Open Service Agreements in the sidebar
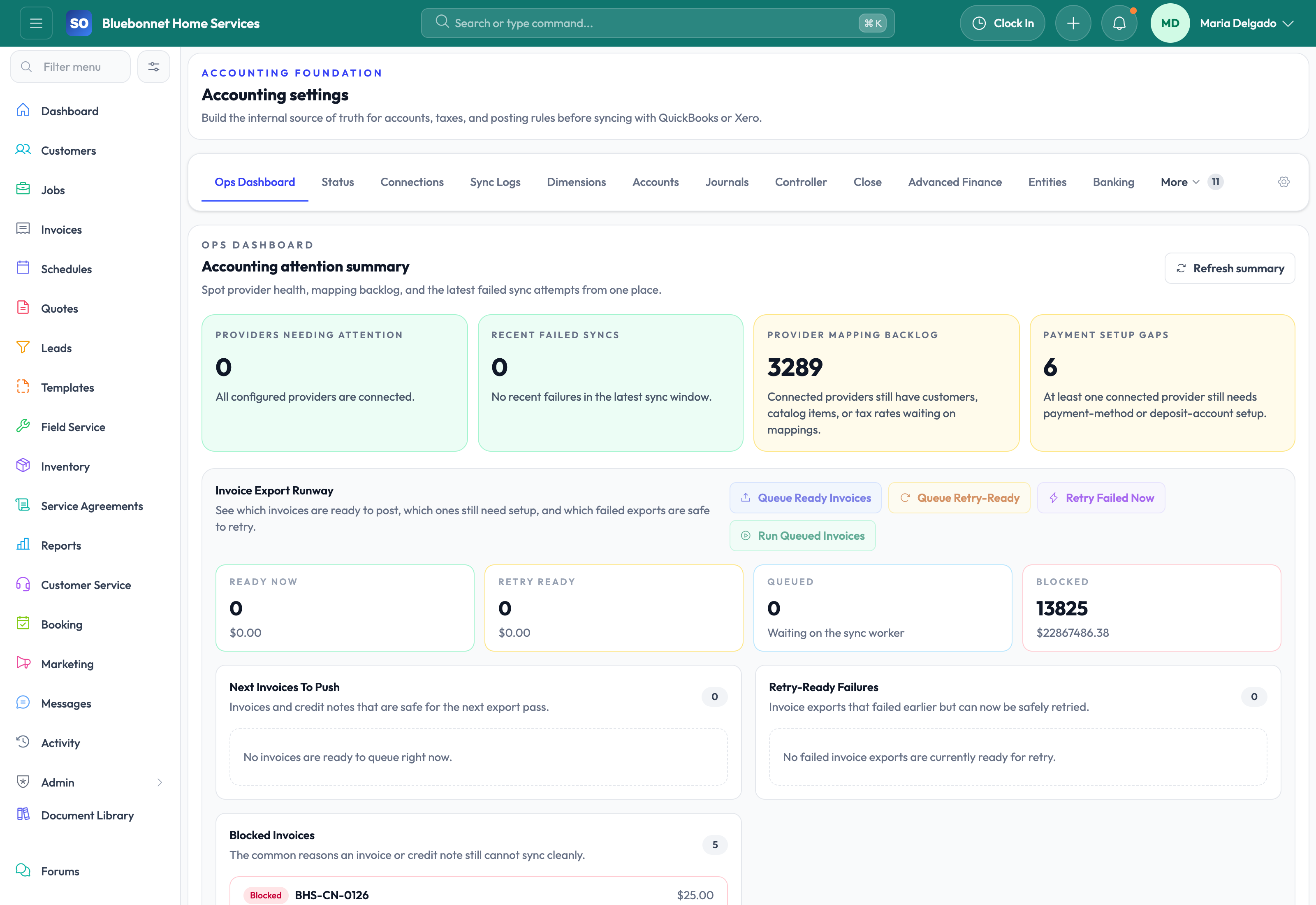 (92, 506)
